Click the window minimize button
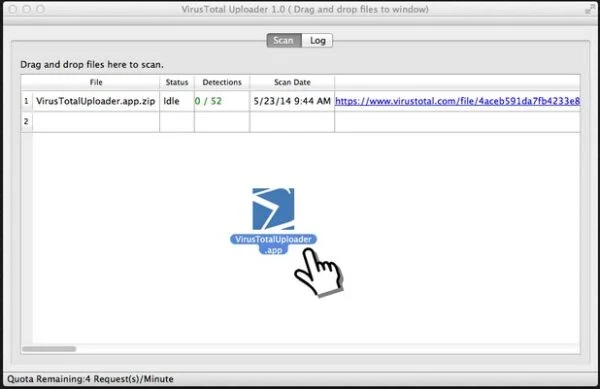 click(x=26, y=9)
